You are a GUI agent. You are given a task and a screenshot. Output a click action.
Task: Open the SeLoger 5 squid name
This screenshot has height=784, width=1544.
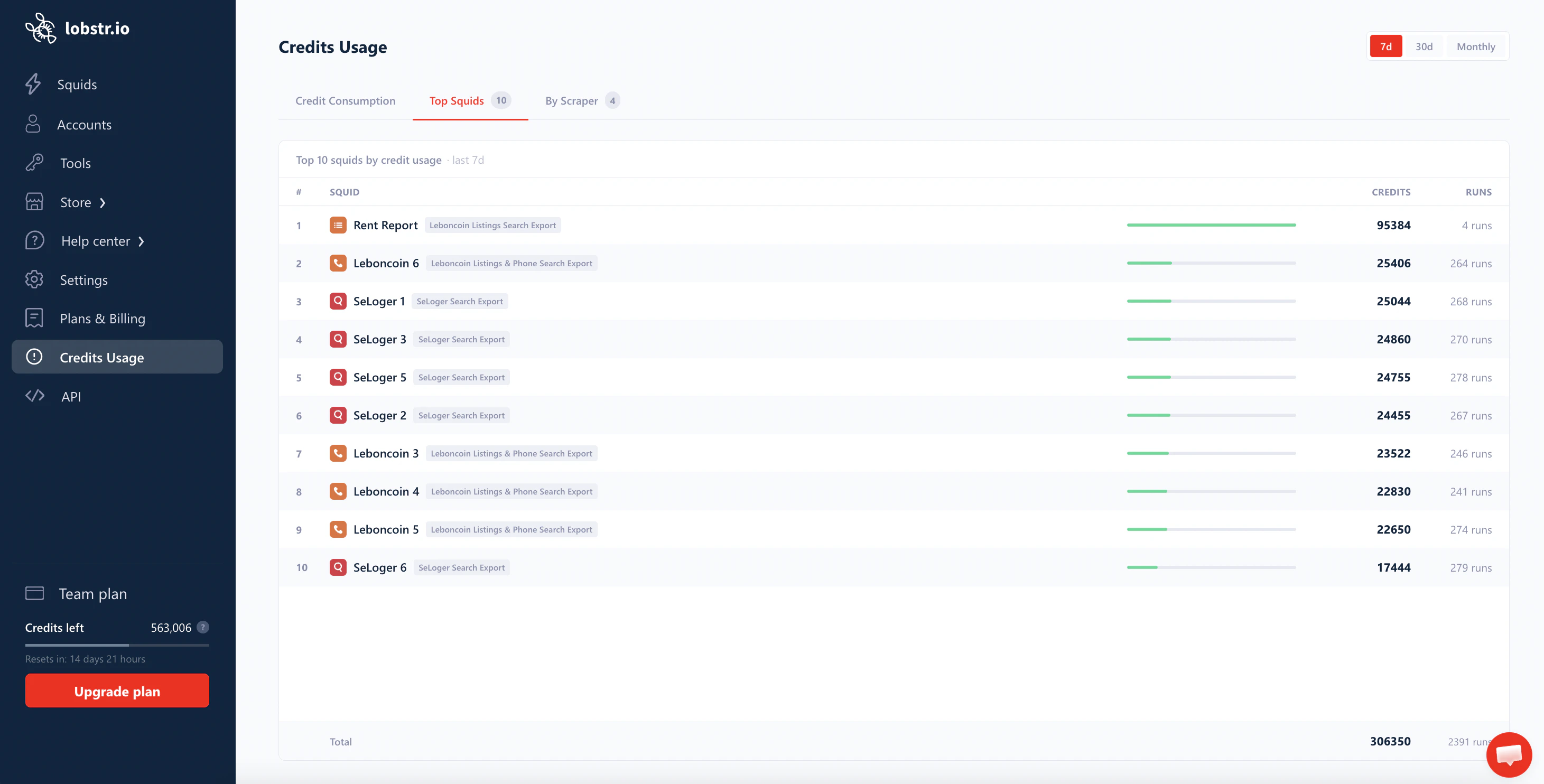tap(379, 377)
